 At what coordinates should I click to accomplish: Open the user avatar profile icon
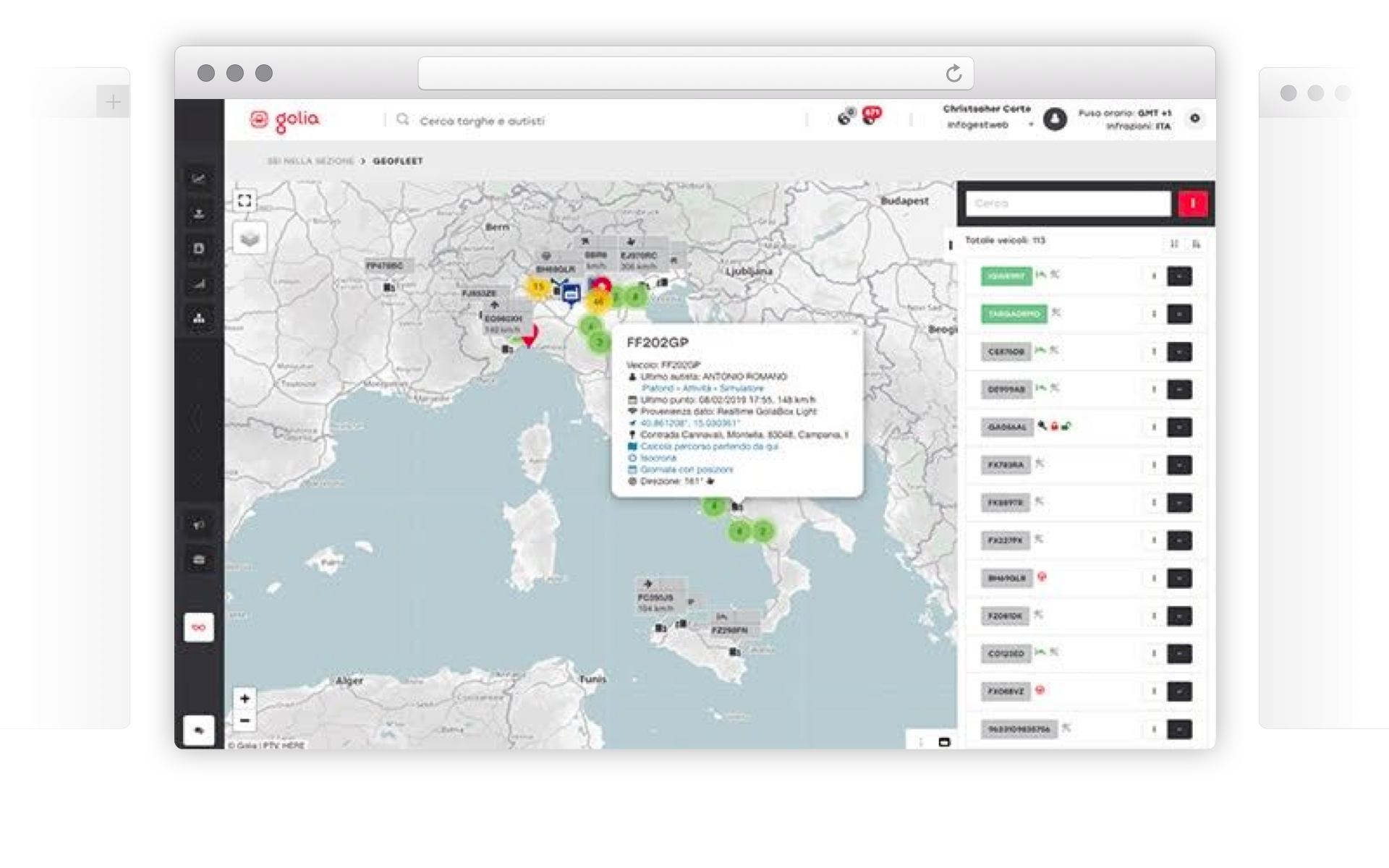1055,119
